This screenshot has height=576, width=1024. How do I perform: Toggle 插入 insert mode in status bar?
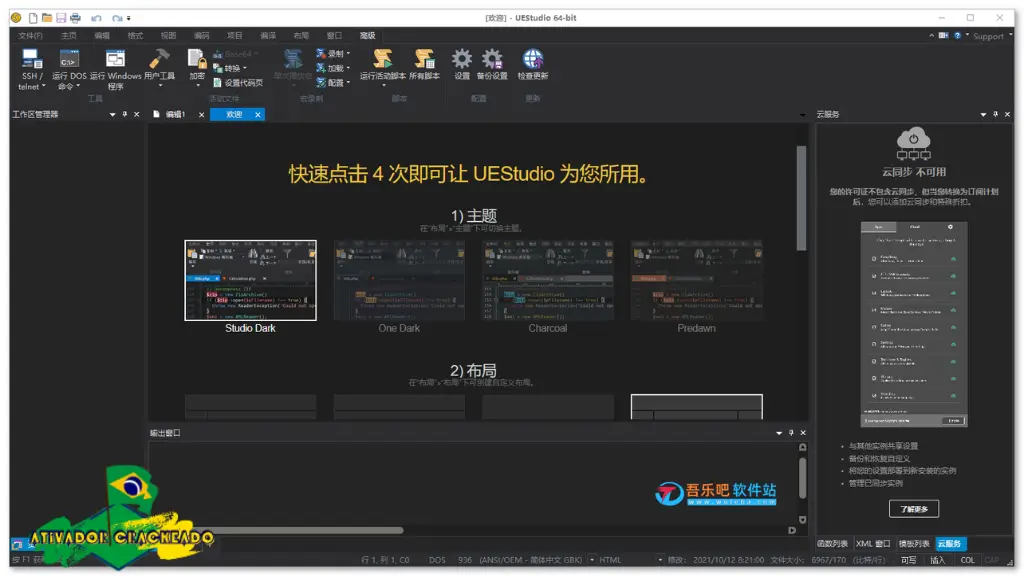coord(937,560)
